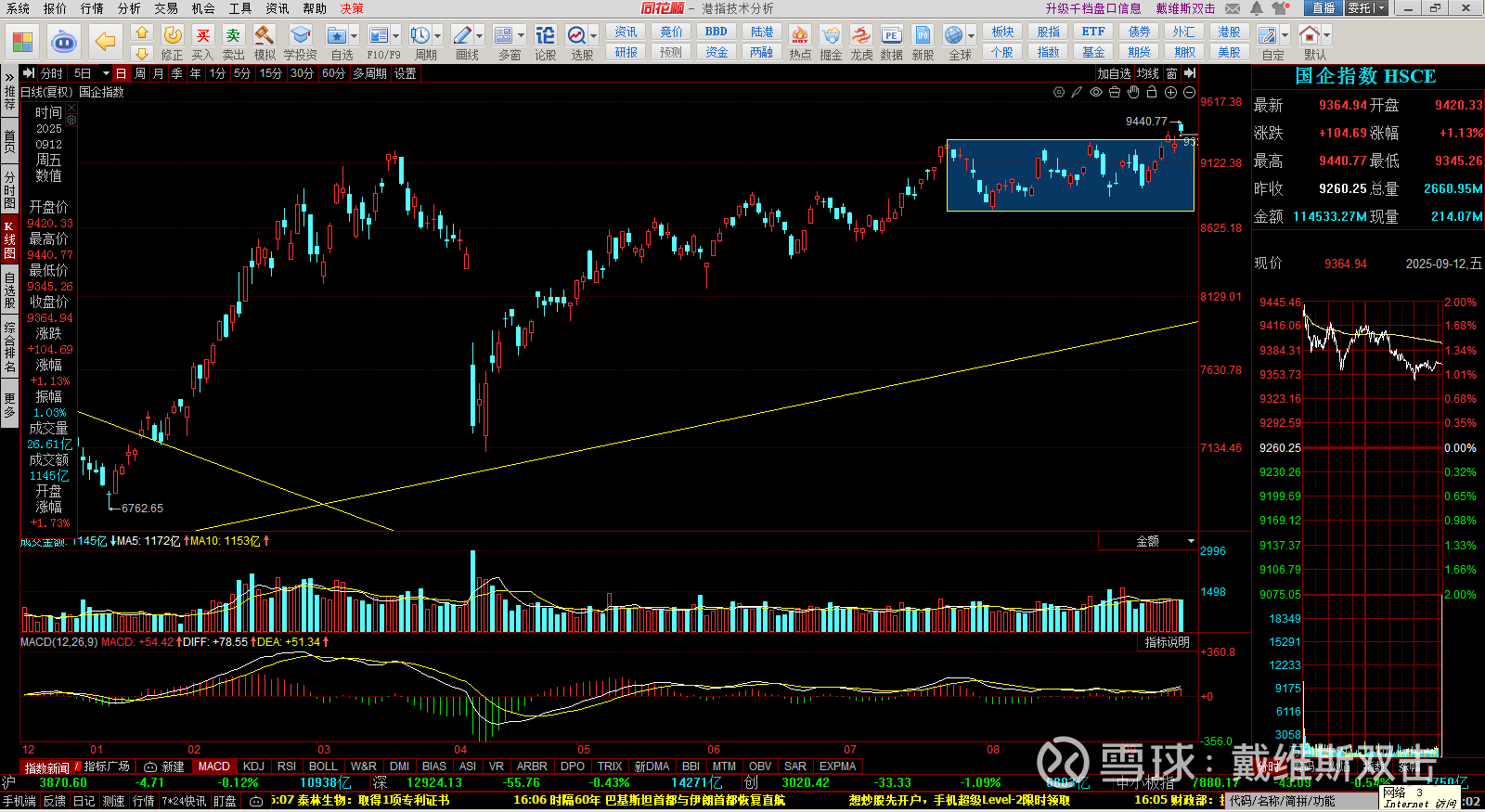Viewport: 1485px width, 812px height.
Task: Click the 6762.65 low price label
Action: coord(142,509)
